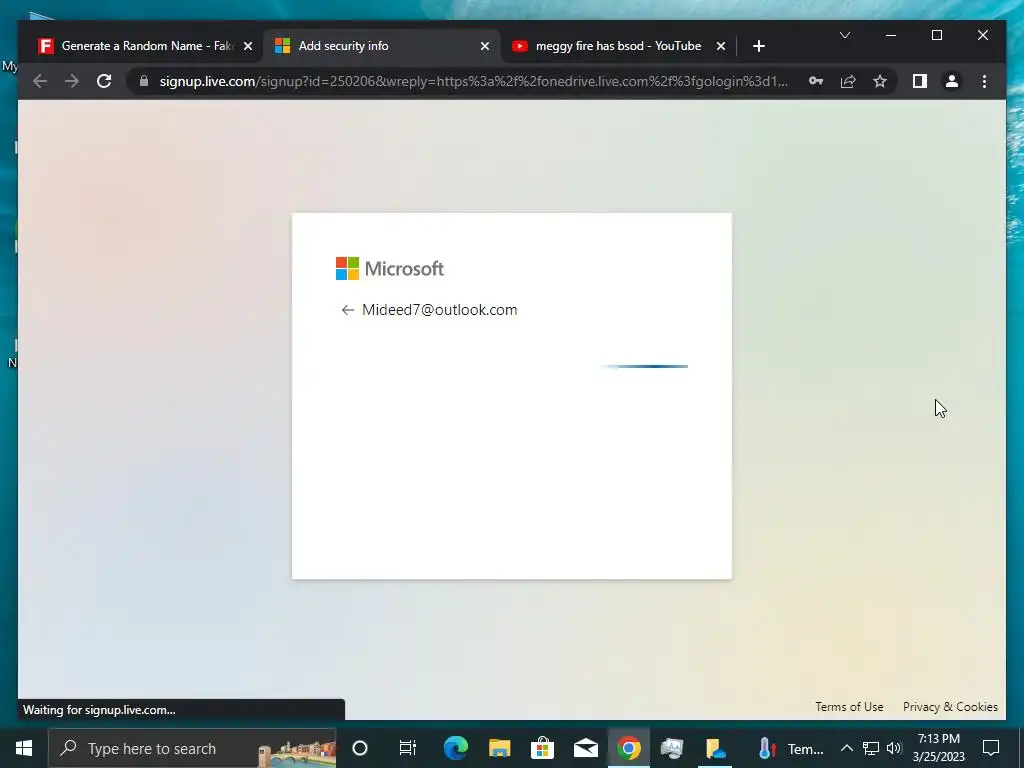Go back using the browser back arrow

coord(40,81)
